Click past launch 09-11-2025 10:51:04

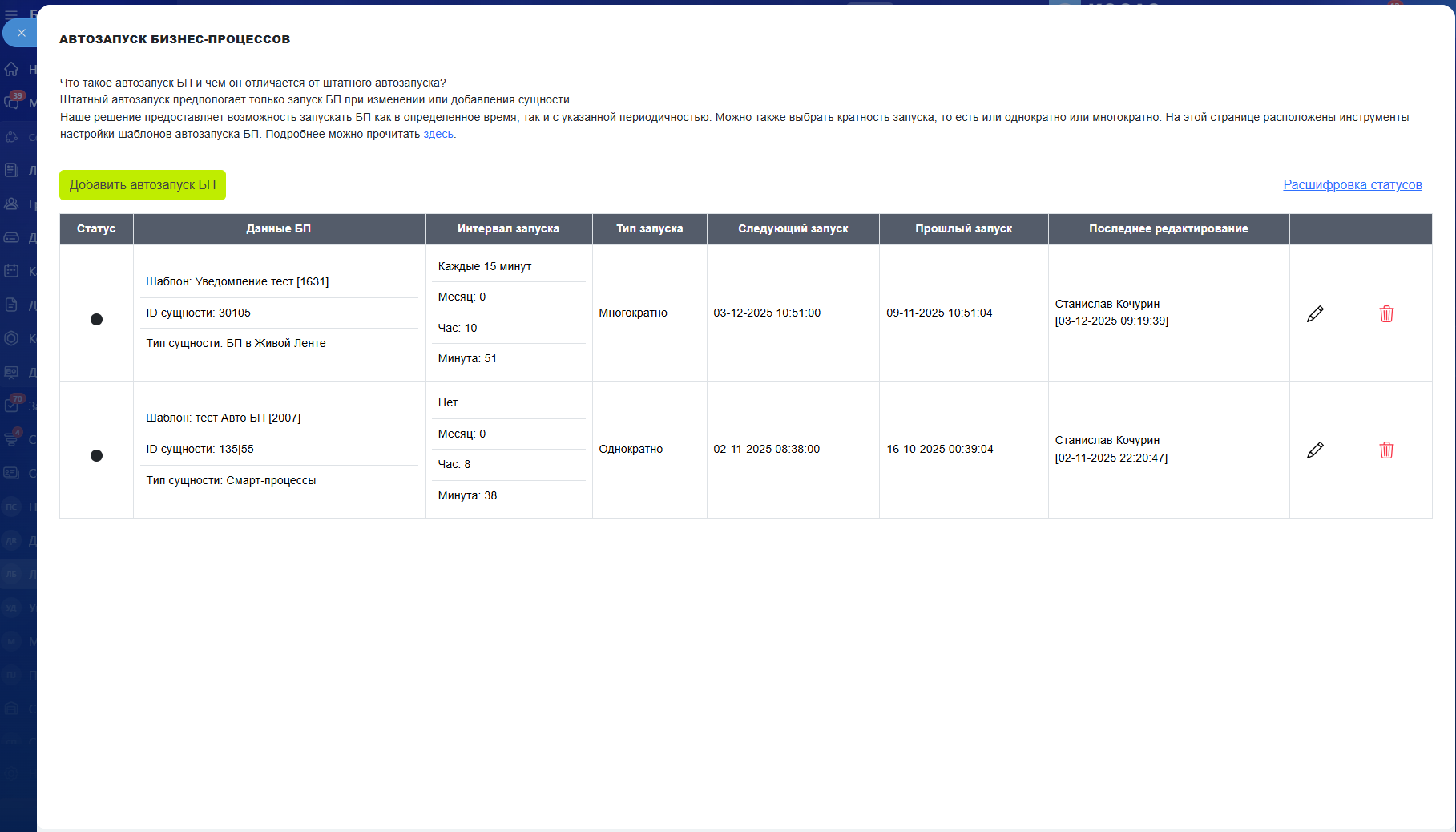(x=939, y=313)
